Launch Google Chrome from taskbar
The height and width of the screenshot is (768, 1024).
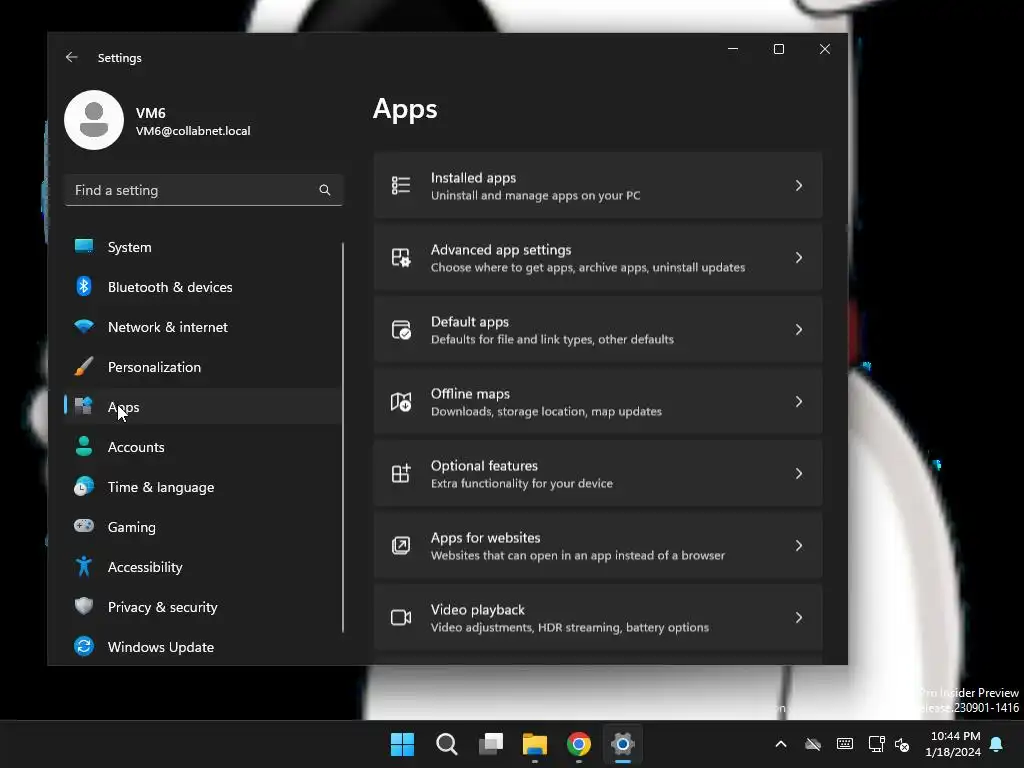[x=579, y=744]
